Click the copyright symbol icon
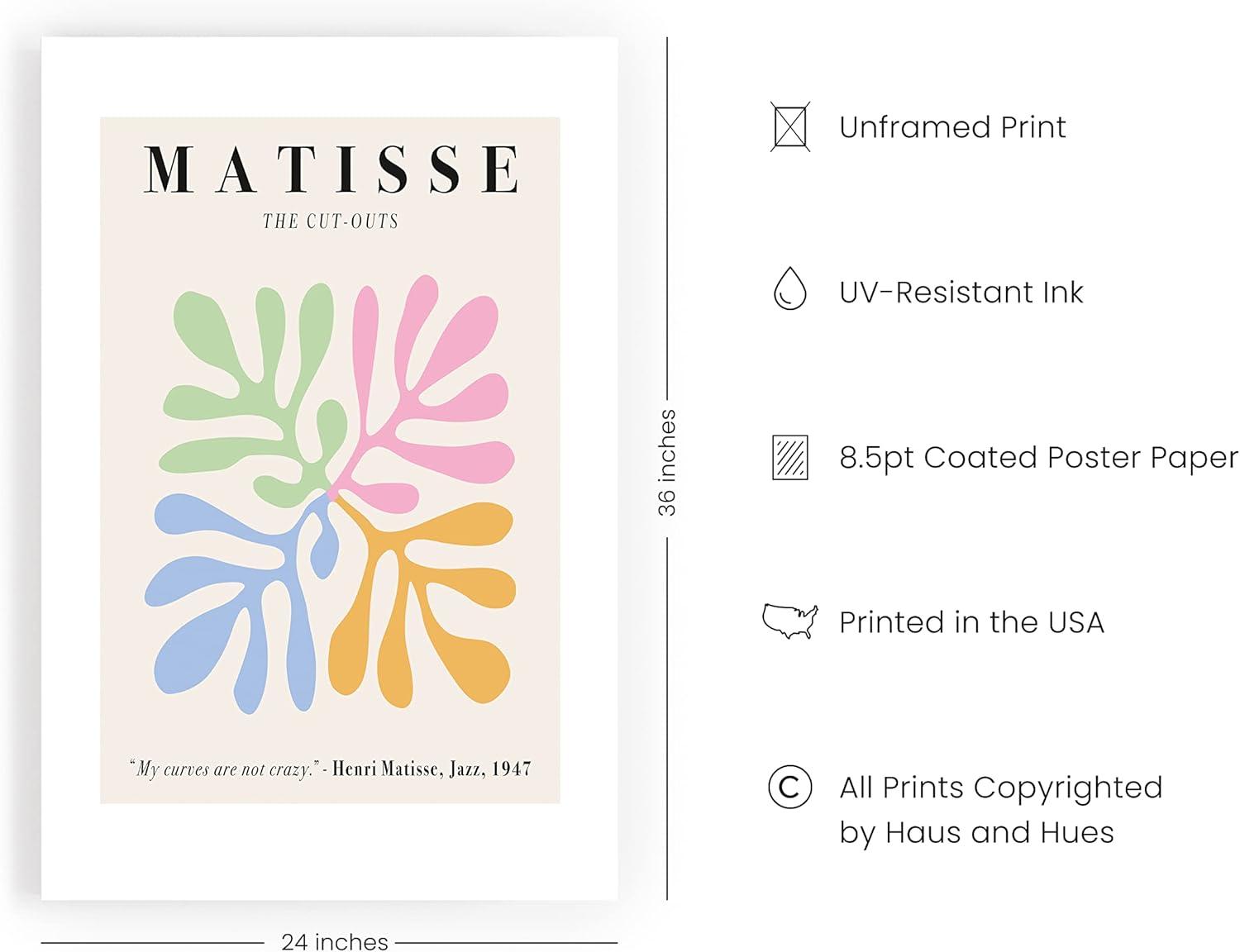Screen dimensions: 1240x952 coord(789,787)
